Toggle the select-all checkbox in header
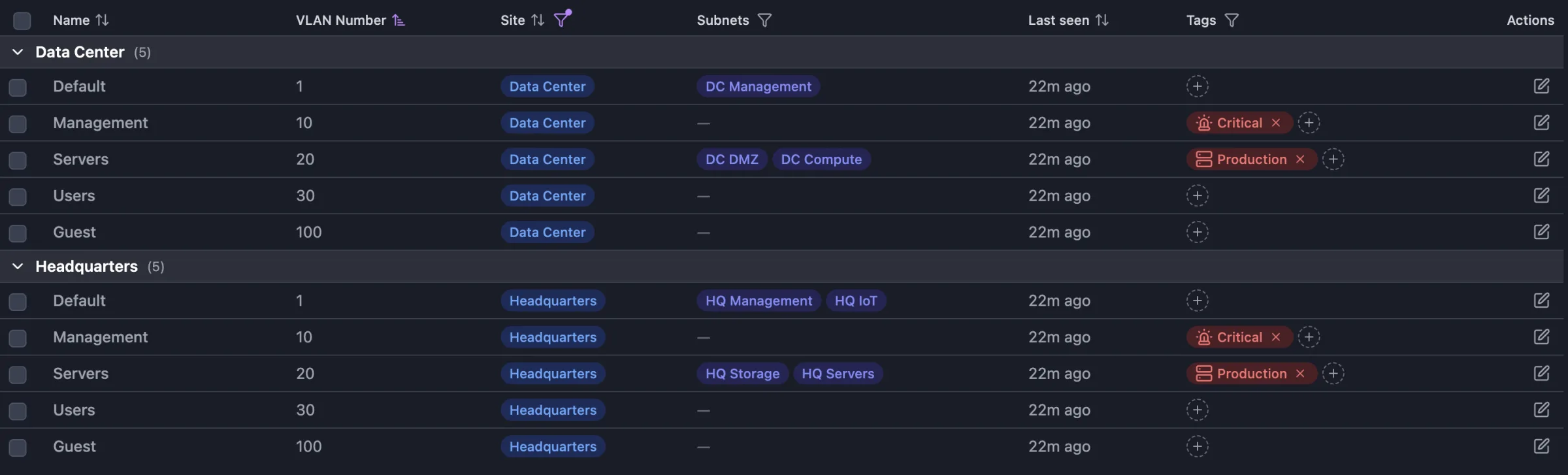 point(22,21)
